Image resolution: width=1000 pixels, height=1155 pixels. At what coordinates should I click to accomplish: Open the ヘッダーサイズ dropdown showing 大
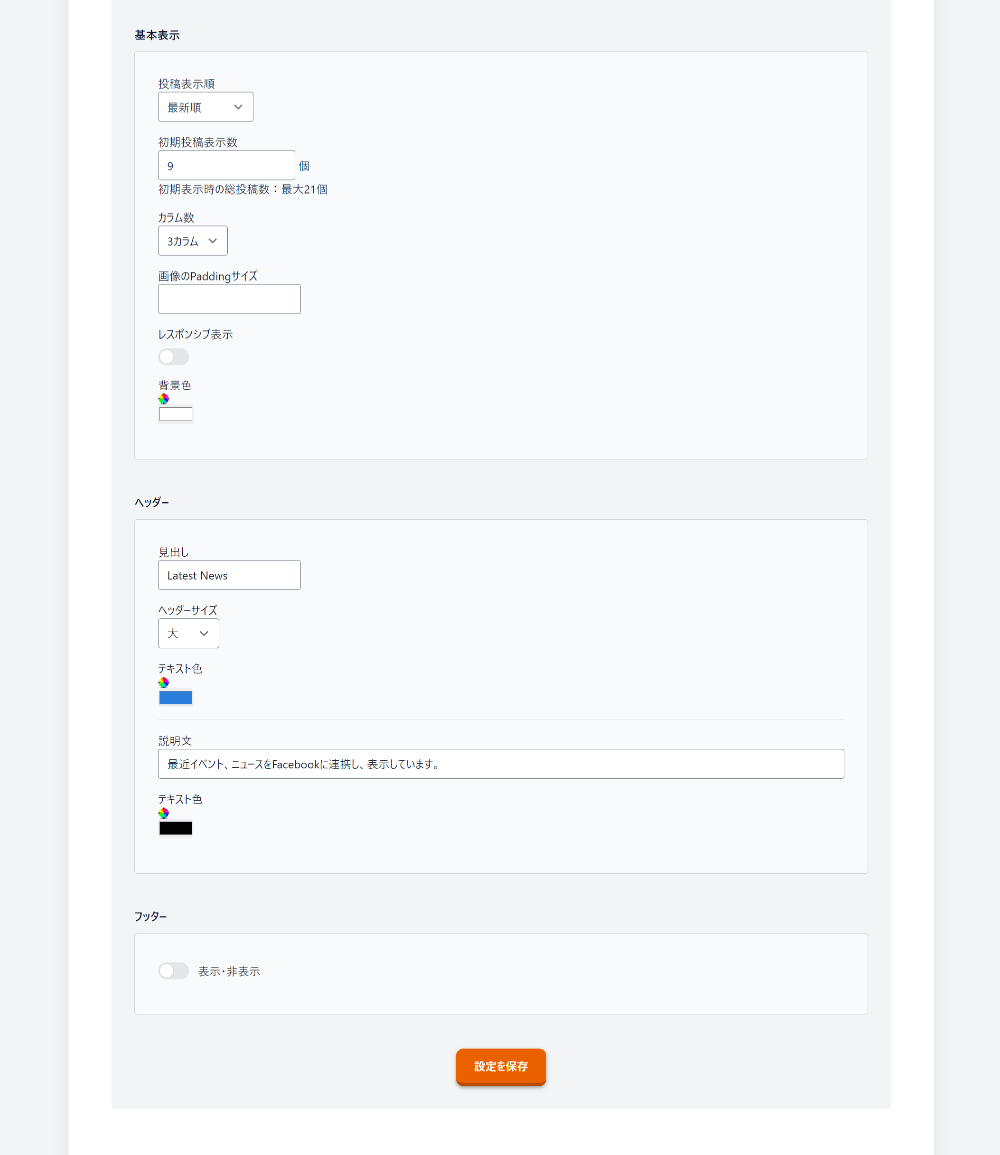point(188,633)
